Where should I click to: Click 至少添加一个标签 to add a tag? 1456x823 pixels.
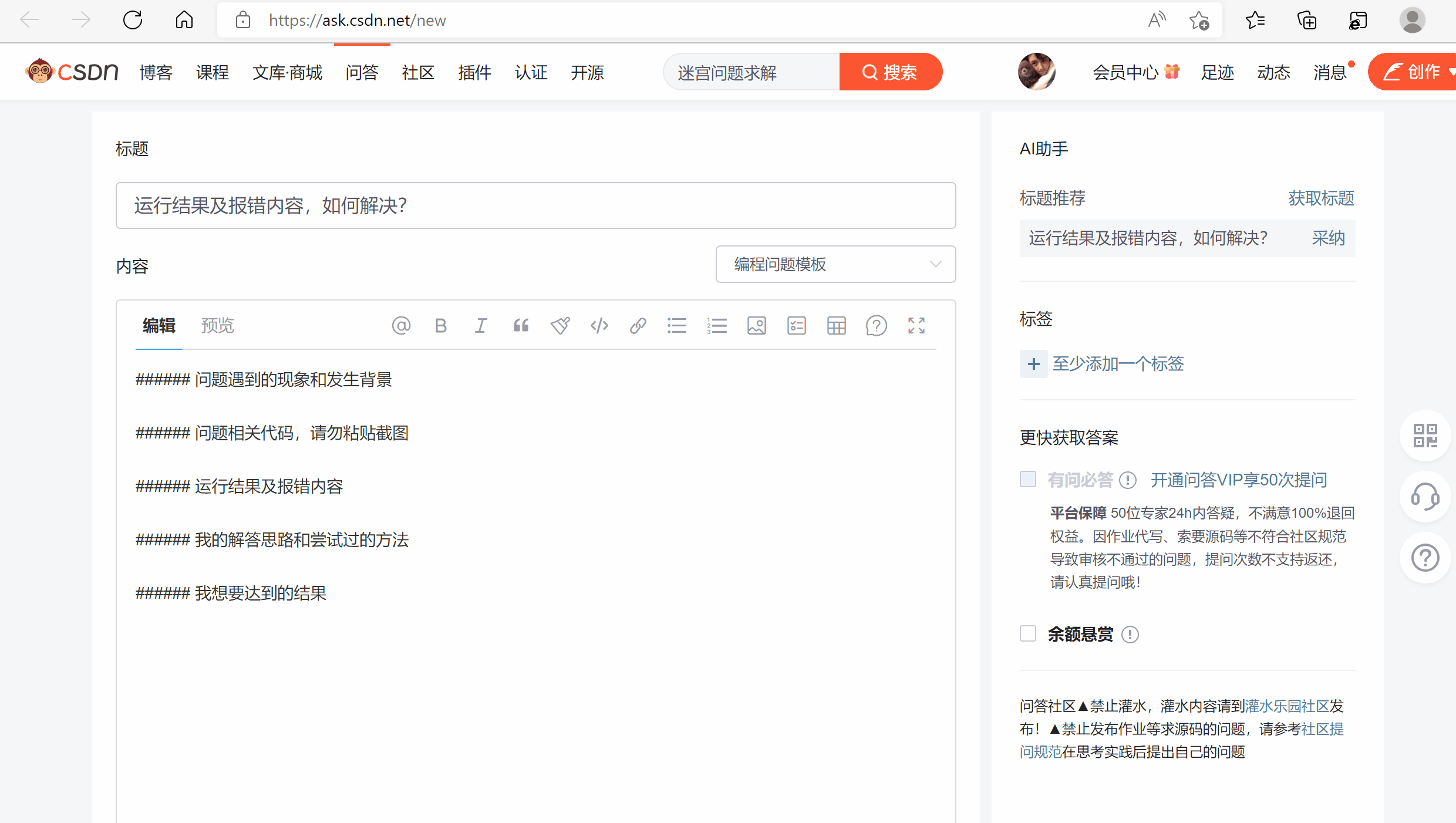(x=1117, y=364)
